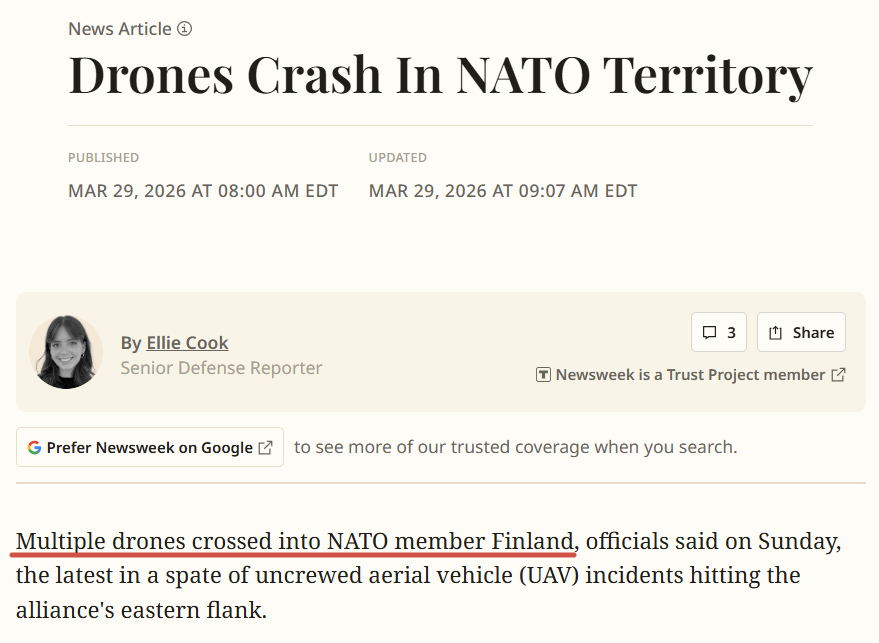Click Ellie Cook's author photo
The image size is (879, 643).
[x=66, y=352]
